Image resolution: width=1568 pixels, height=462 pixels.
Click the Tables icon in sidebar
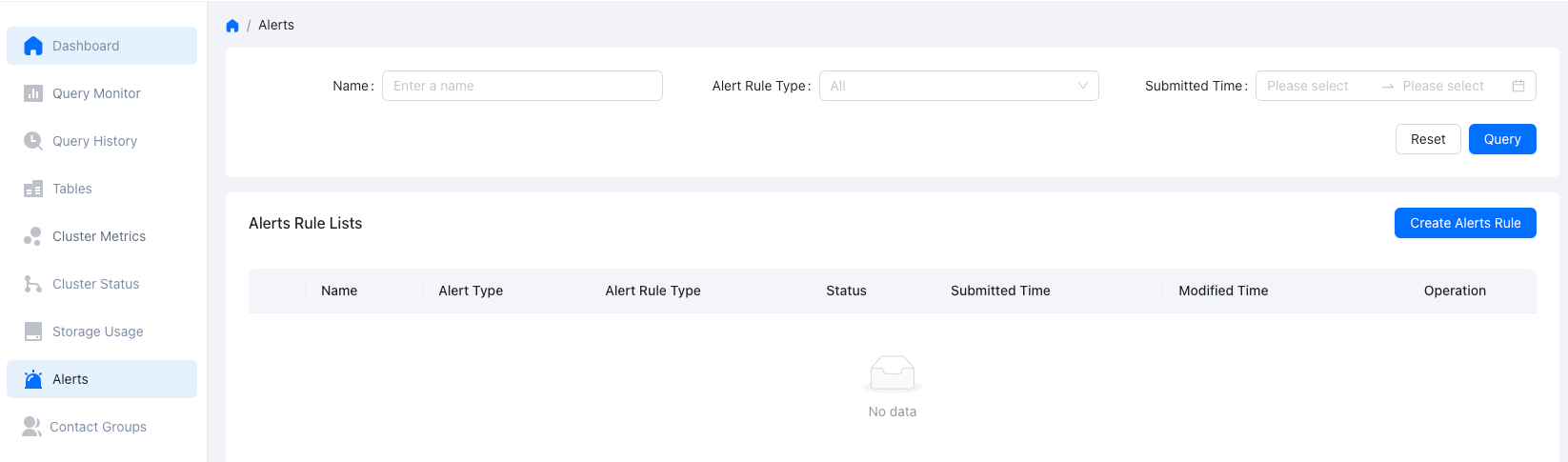[x=33, y=189]
